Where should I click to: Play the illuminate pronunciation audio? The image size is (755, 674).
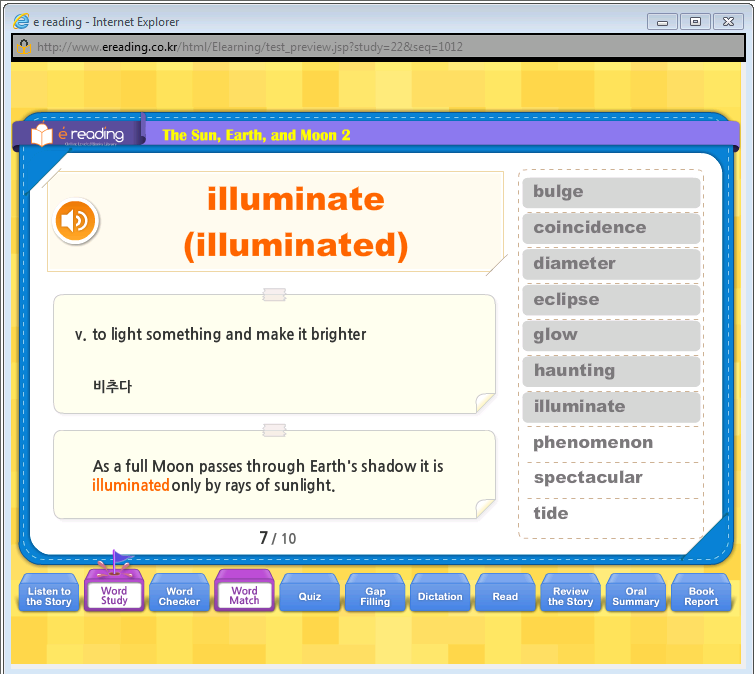point(76,220)
